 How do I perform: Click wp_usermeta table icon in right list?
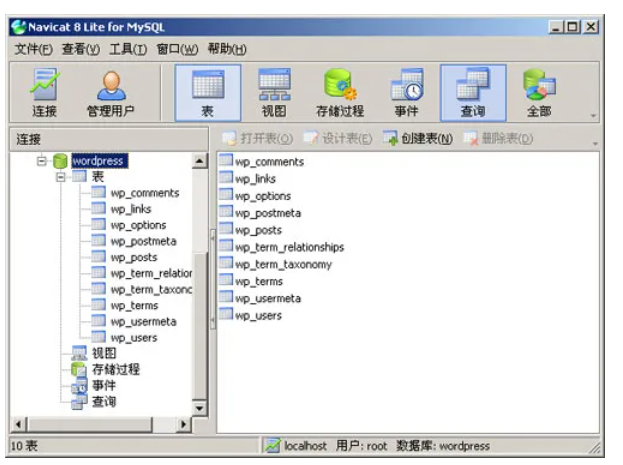[226, 297]
